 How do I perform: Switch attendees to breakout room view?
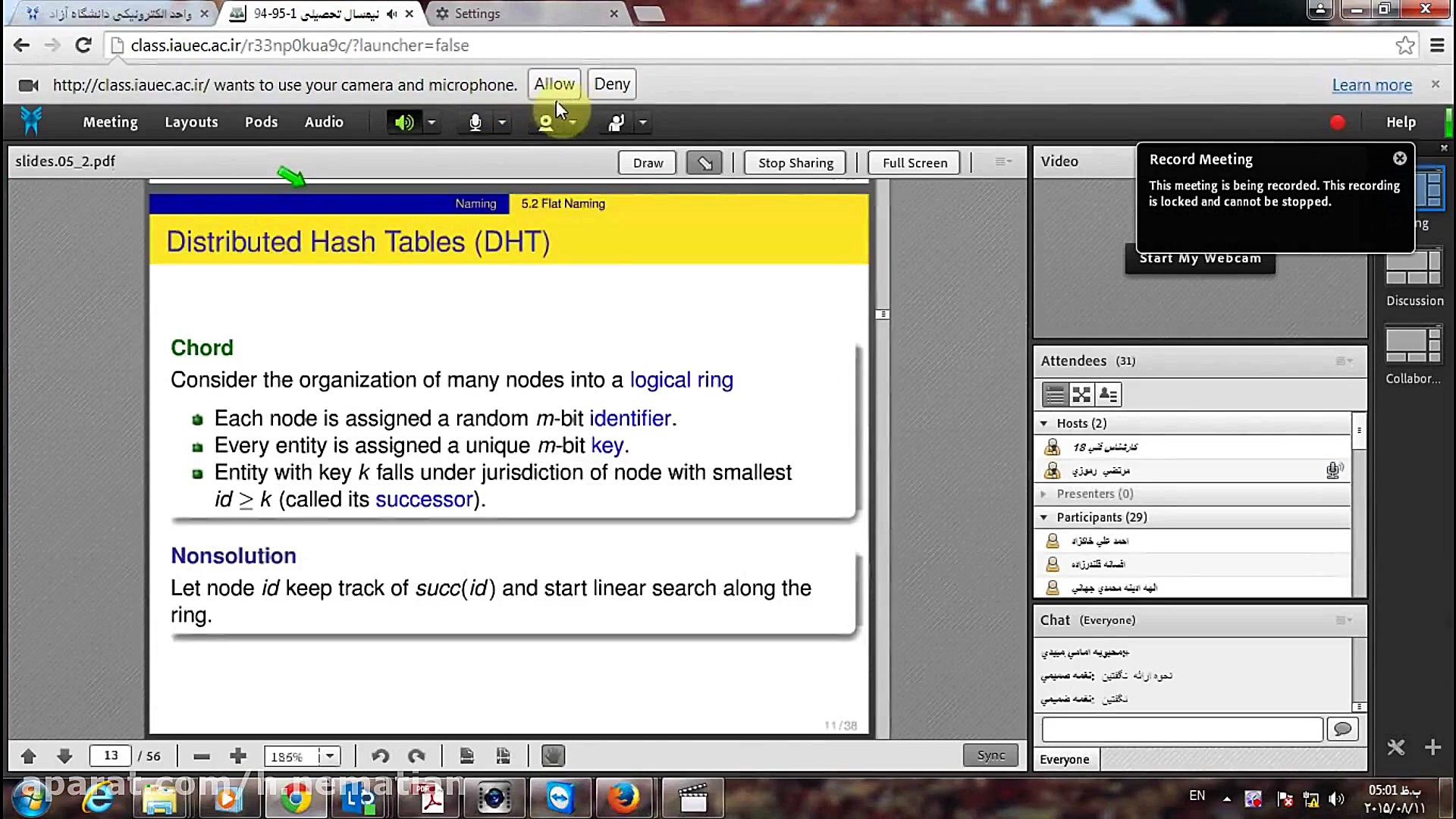pyautogui.click(x=1081, y=394)
